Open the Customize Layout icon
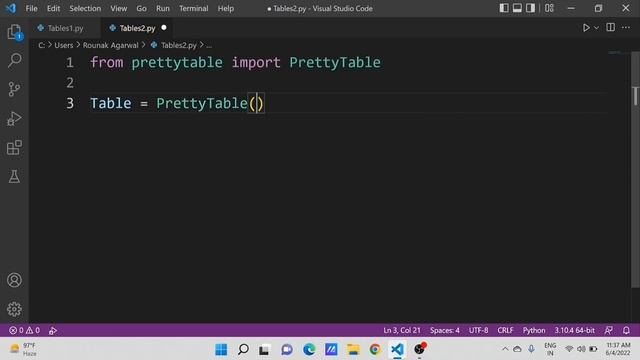640x360 pixels. pyautogui.click(x=549, y=8)
